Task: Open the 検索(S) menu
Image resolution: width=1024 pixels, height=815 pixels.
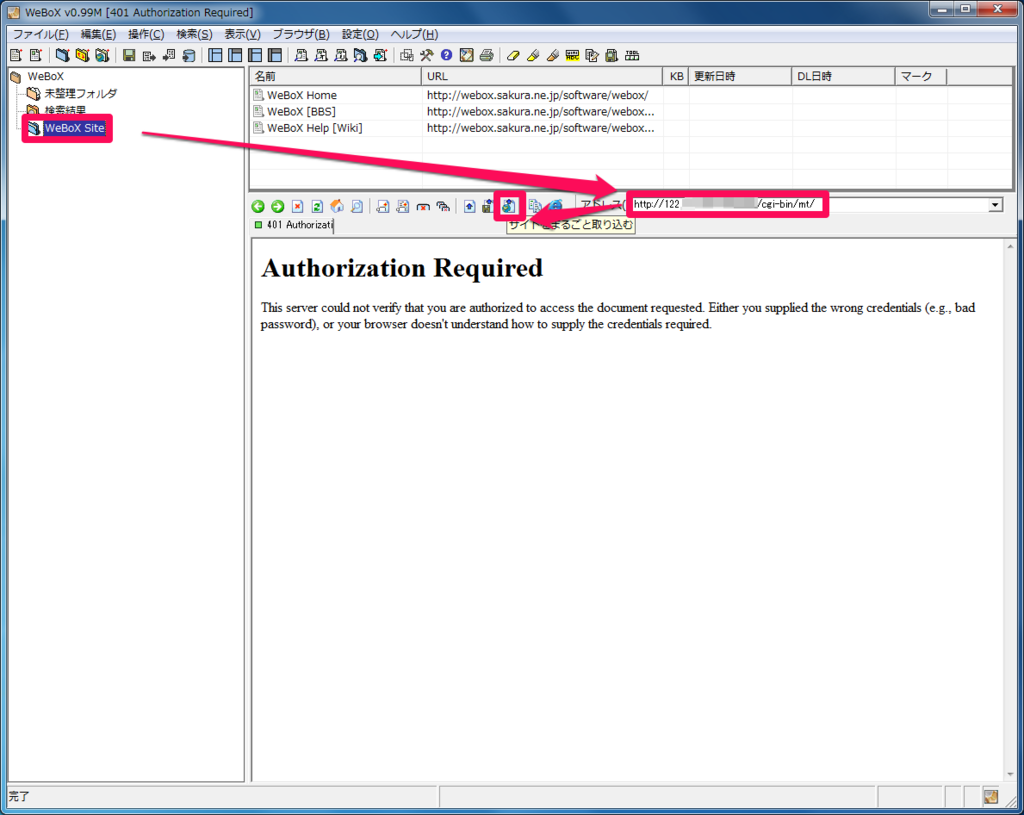Action: [x=194, y=34]
